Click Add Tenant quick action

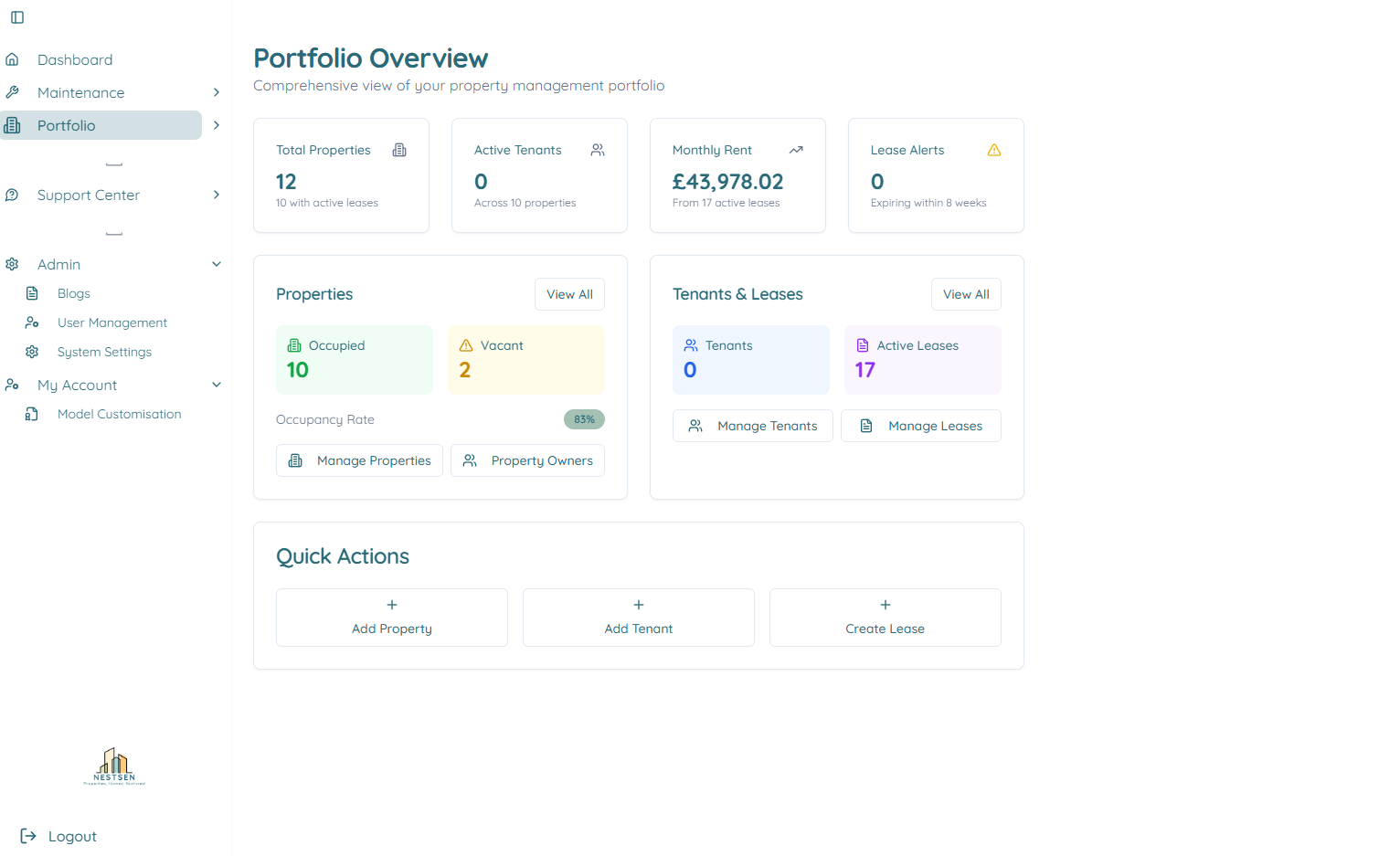tap(638, 618)
